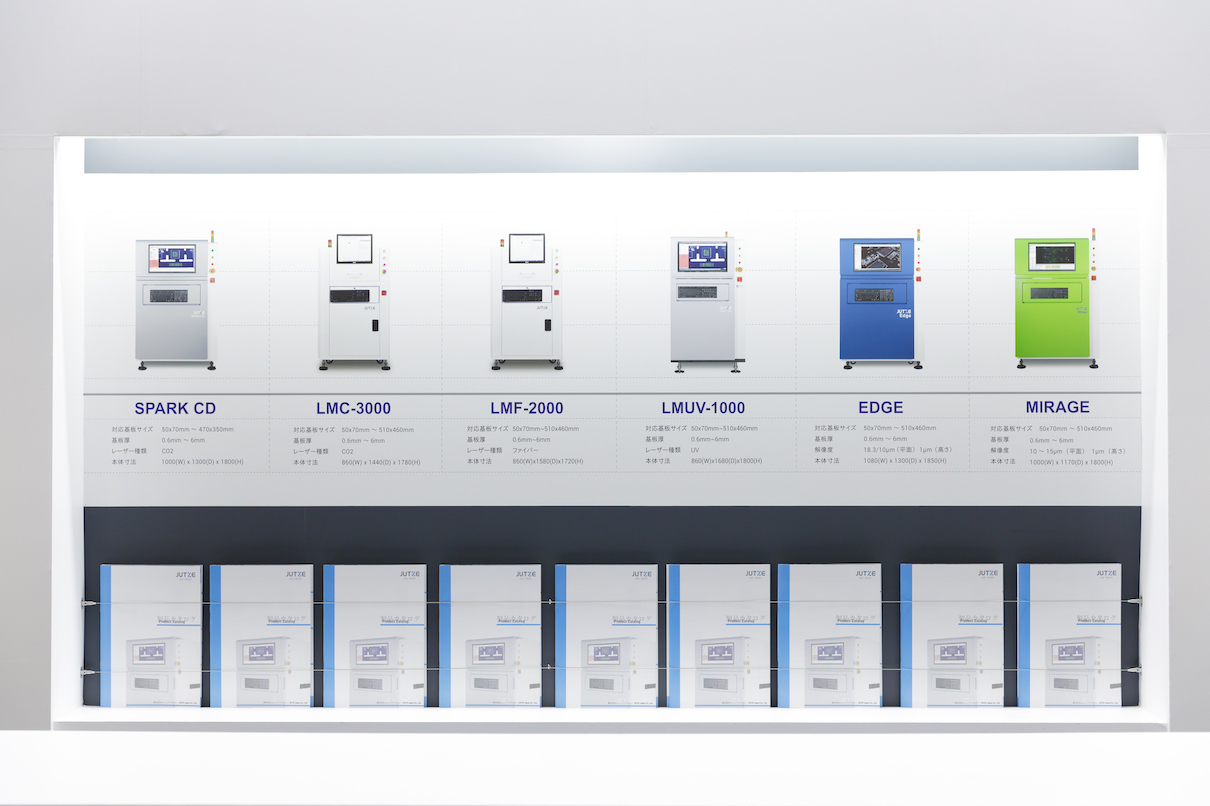Click the monitor screen on the SPARK CD machine
The width and height of the screenshot is (1210, 806).
pos(172,258)
